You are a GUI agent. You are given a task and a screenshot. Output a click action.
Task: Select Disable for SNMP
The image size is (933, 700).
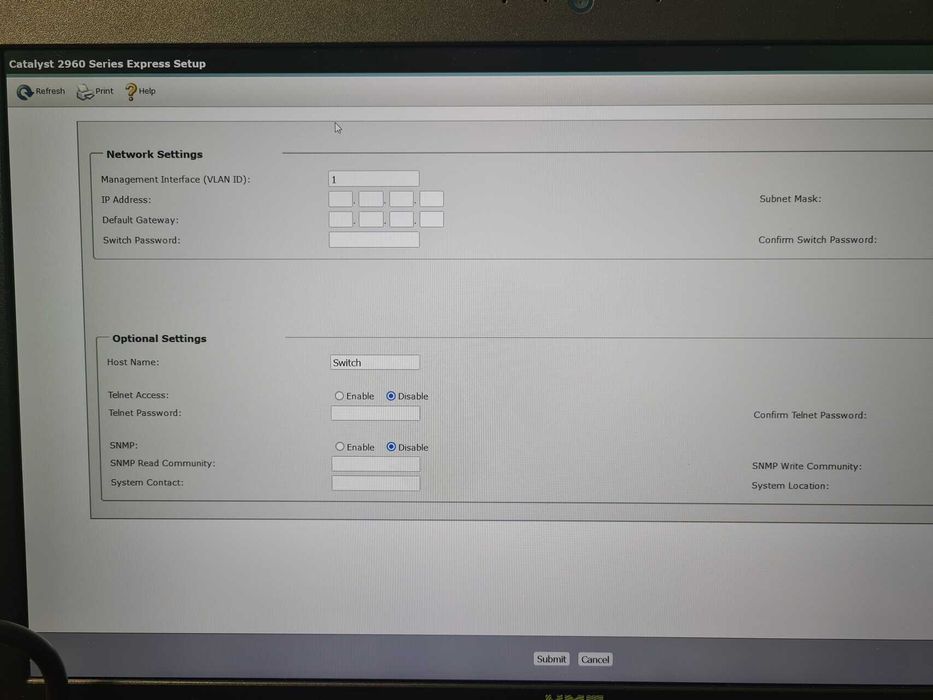(x=391, y=446)
